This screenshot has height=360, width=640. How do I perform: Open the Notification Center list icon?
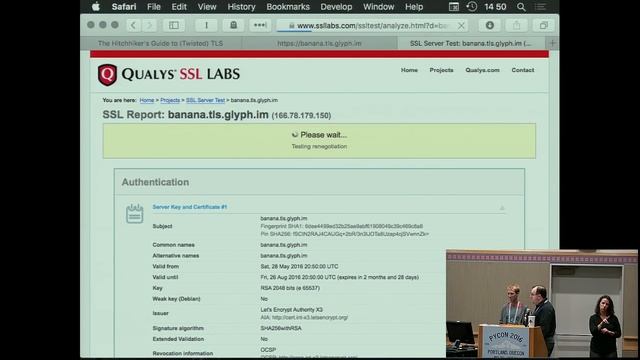pyautogui.click(x=540, y=7)
